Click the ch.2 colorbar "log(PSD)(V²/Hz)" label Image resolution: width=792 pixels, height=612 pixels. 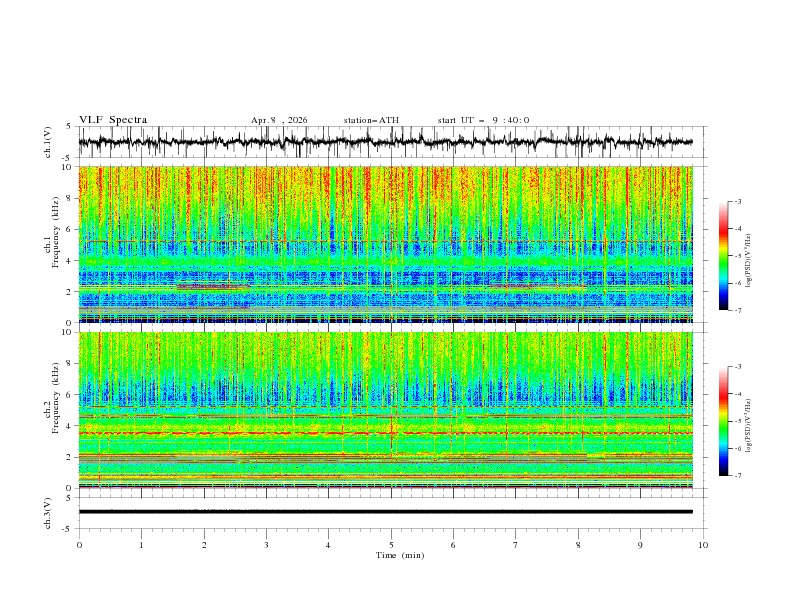tap(749, 425)
